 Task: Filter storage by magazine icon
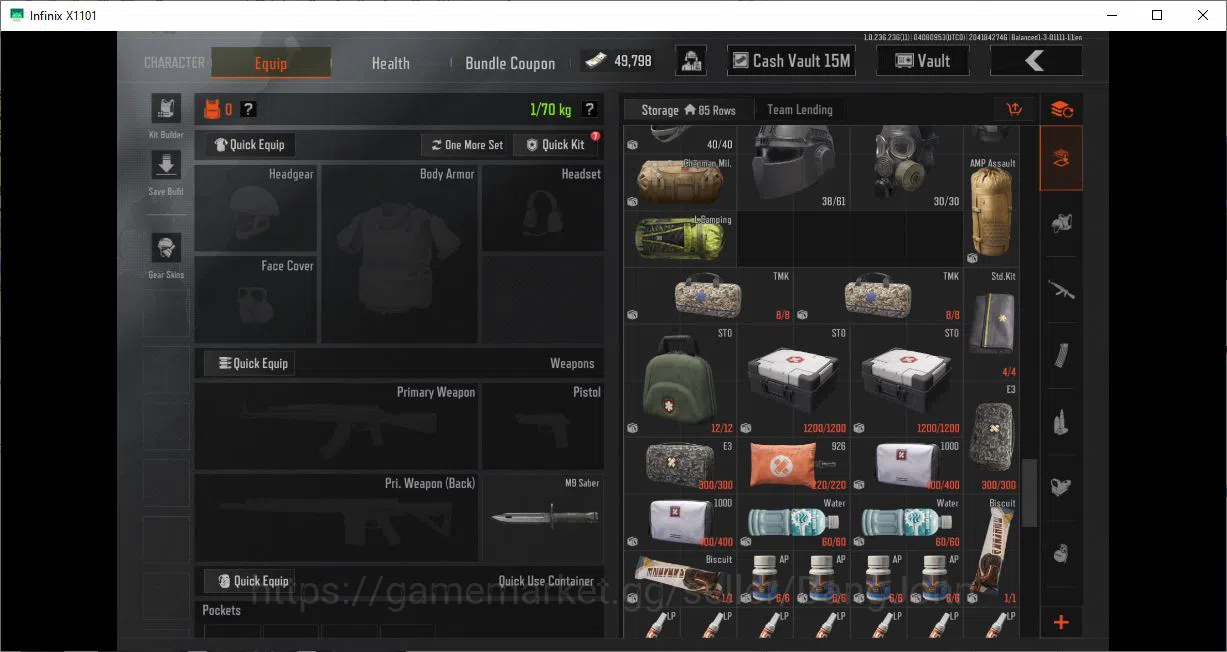1061,356
